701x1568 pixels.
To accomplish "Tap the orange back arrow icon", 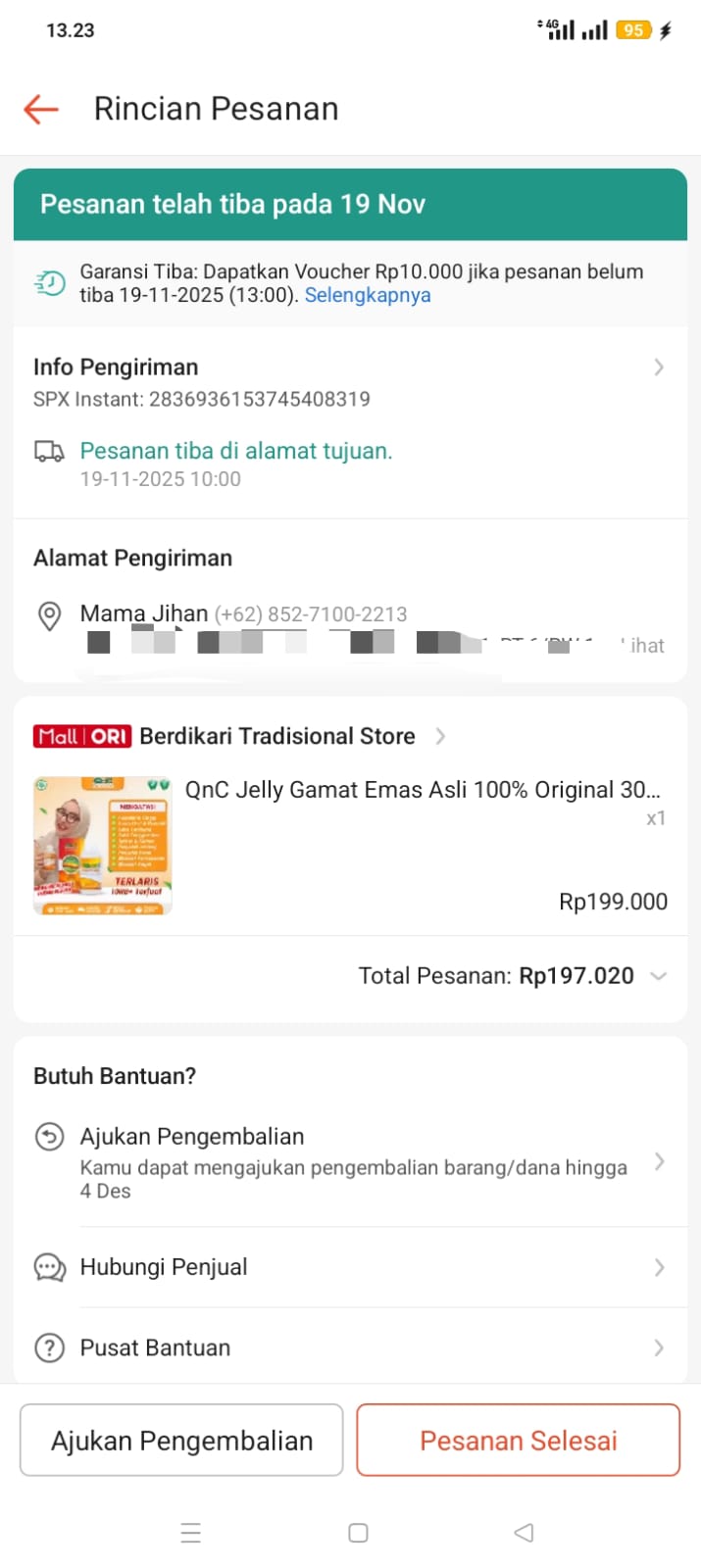I will tap(41, 109).
